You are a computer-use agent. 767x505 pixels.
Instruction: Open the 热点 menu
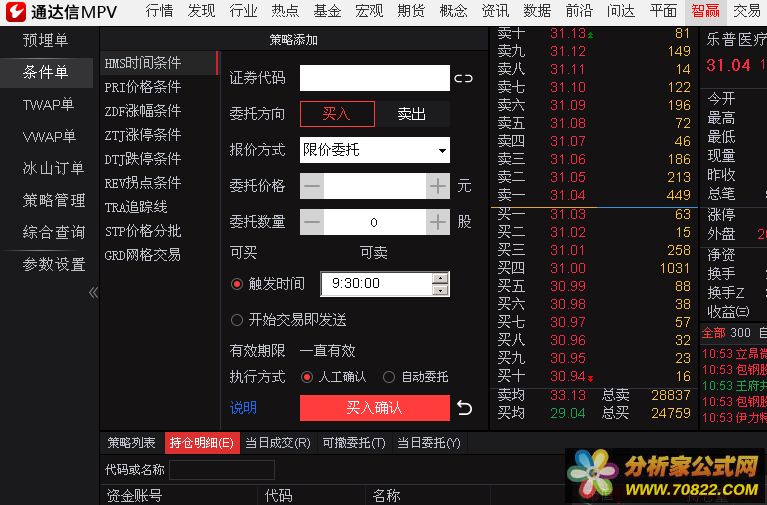click(x=285, y=11)
